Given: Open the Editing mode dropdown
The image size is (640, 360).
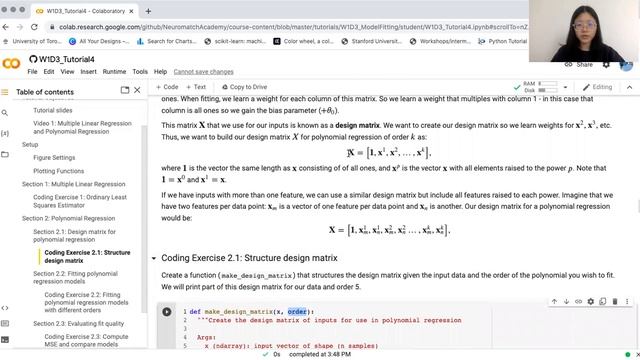Looking at the screenshot, I should [x=598, y=87].
